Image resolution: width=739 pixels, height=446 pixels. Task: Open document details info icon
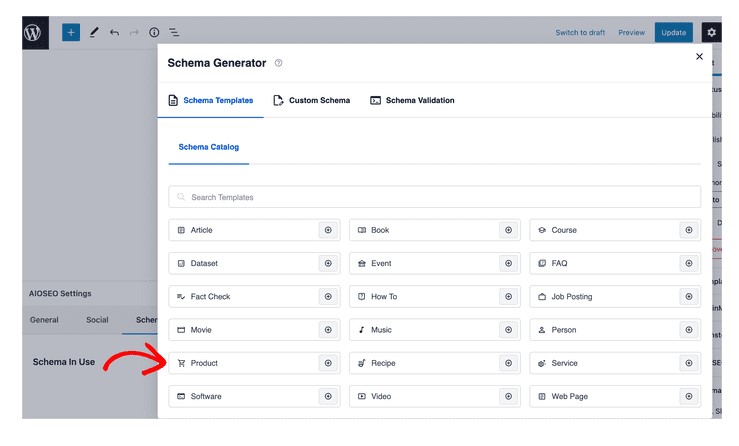154,33
